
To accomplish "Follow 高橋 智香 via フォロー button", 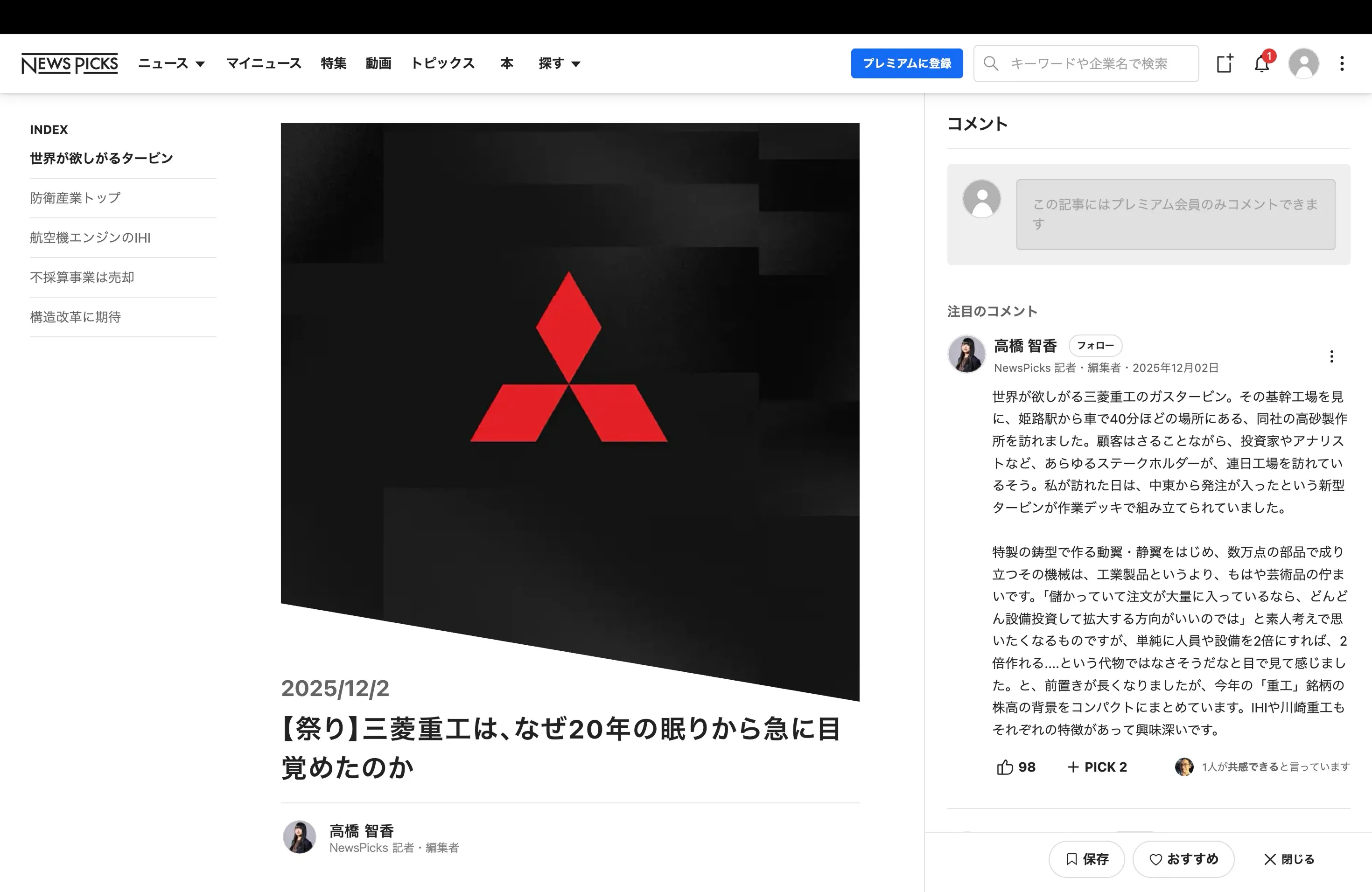I will pyautogui.click(x=1095, y=345).
